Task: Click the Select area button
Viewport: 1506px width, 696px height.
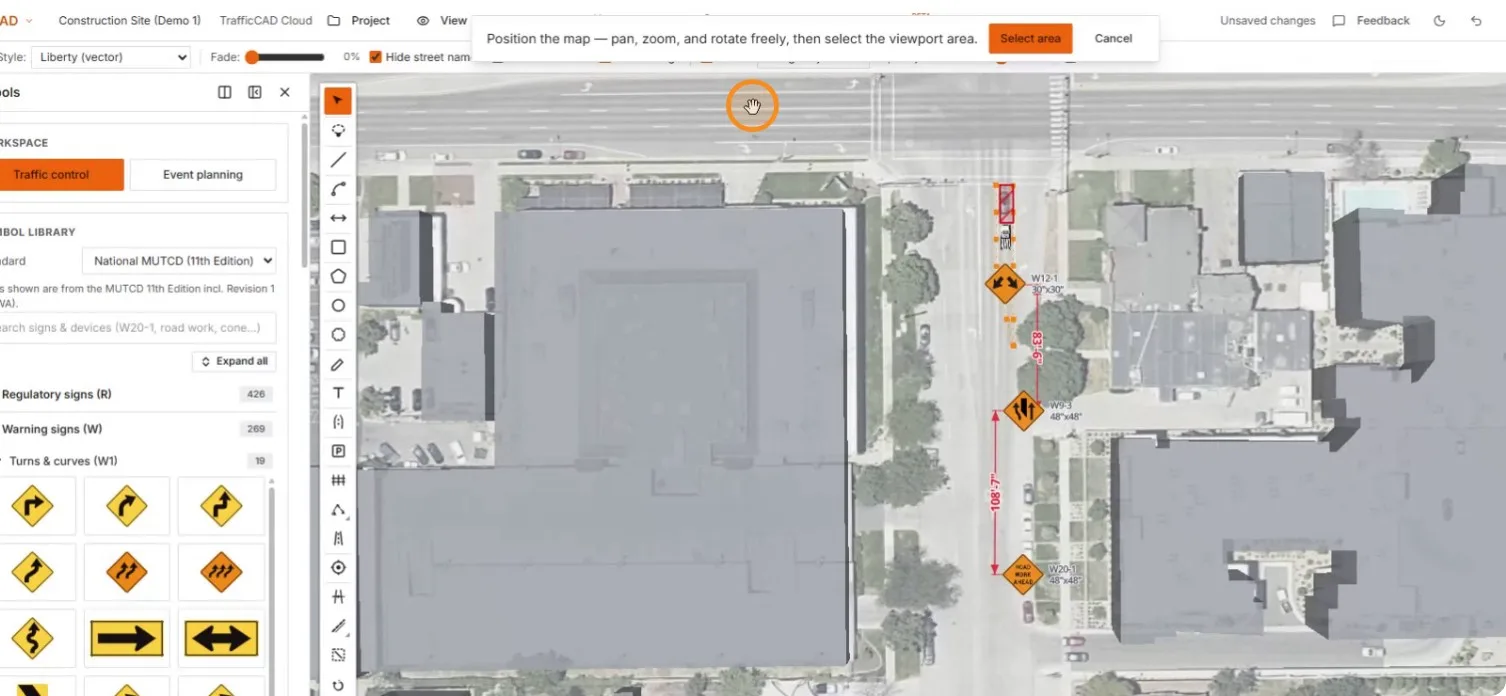Action: tap(1030, 38)
